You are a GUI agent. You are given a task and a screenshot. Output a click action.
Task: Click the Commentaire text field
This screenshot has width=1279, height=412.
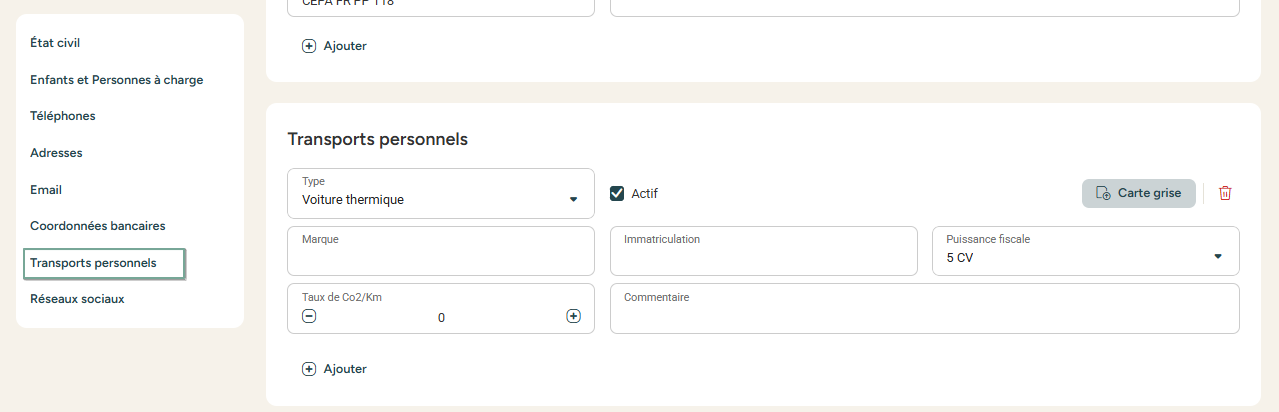(x=925, y=308)
